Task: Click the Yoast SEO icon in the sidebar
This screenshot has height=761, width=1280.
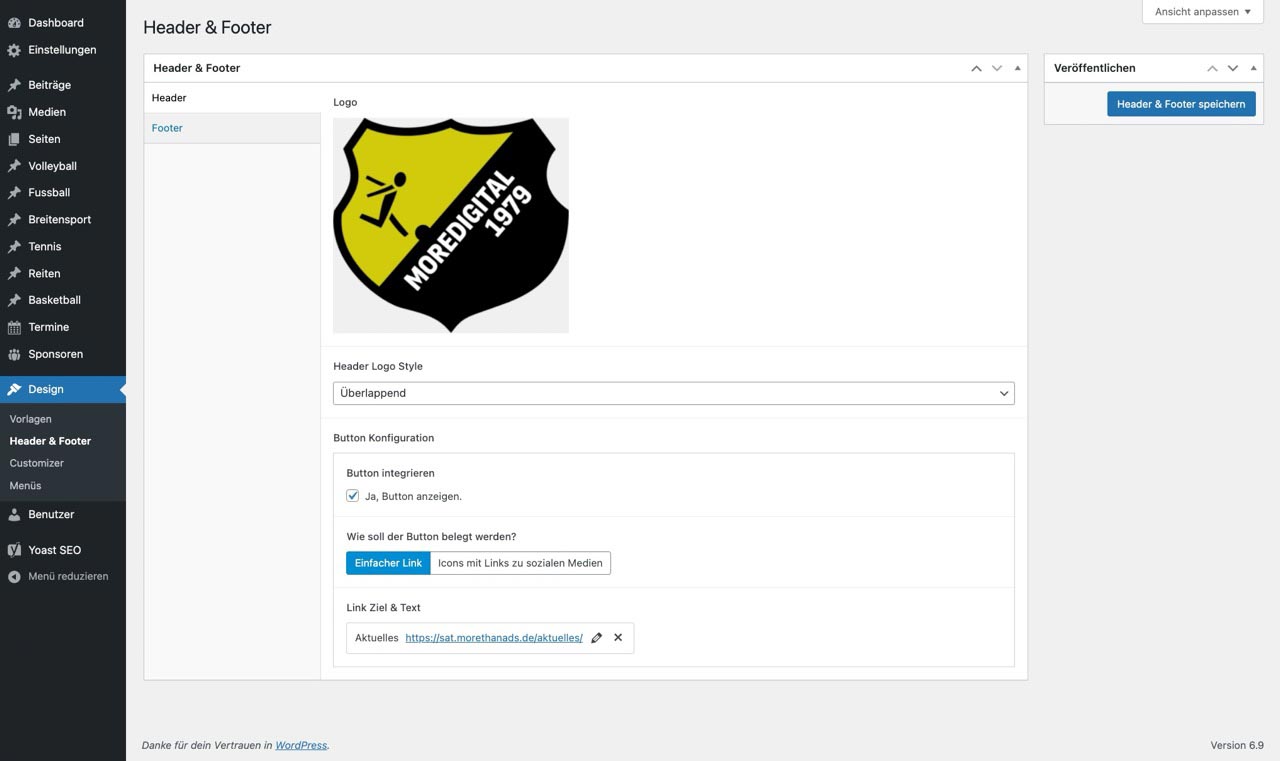Action: (x=14, y=550)
